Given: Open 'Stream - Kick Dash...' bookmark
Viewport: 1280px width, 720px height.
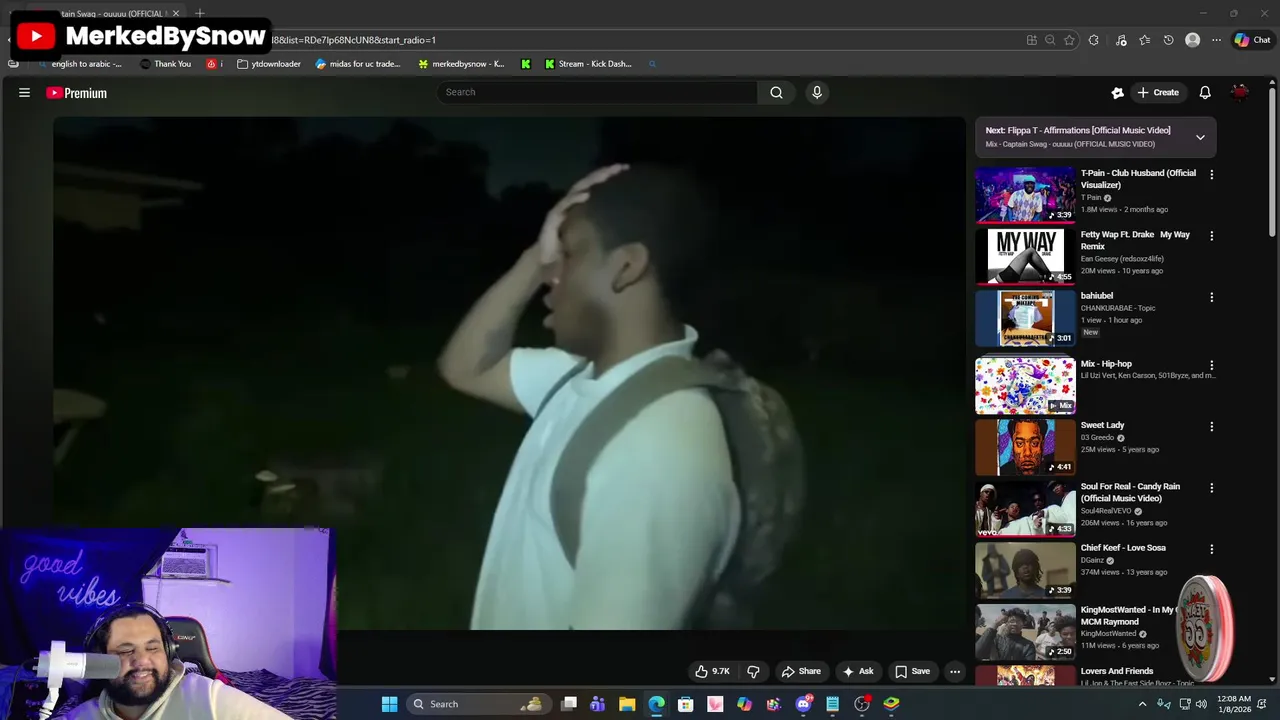Looking at the screenshot, I should coord(588,64).
